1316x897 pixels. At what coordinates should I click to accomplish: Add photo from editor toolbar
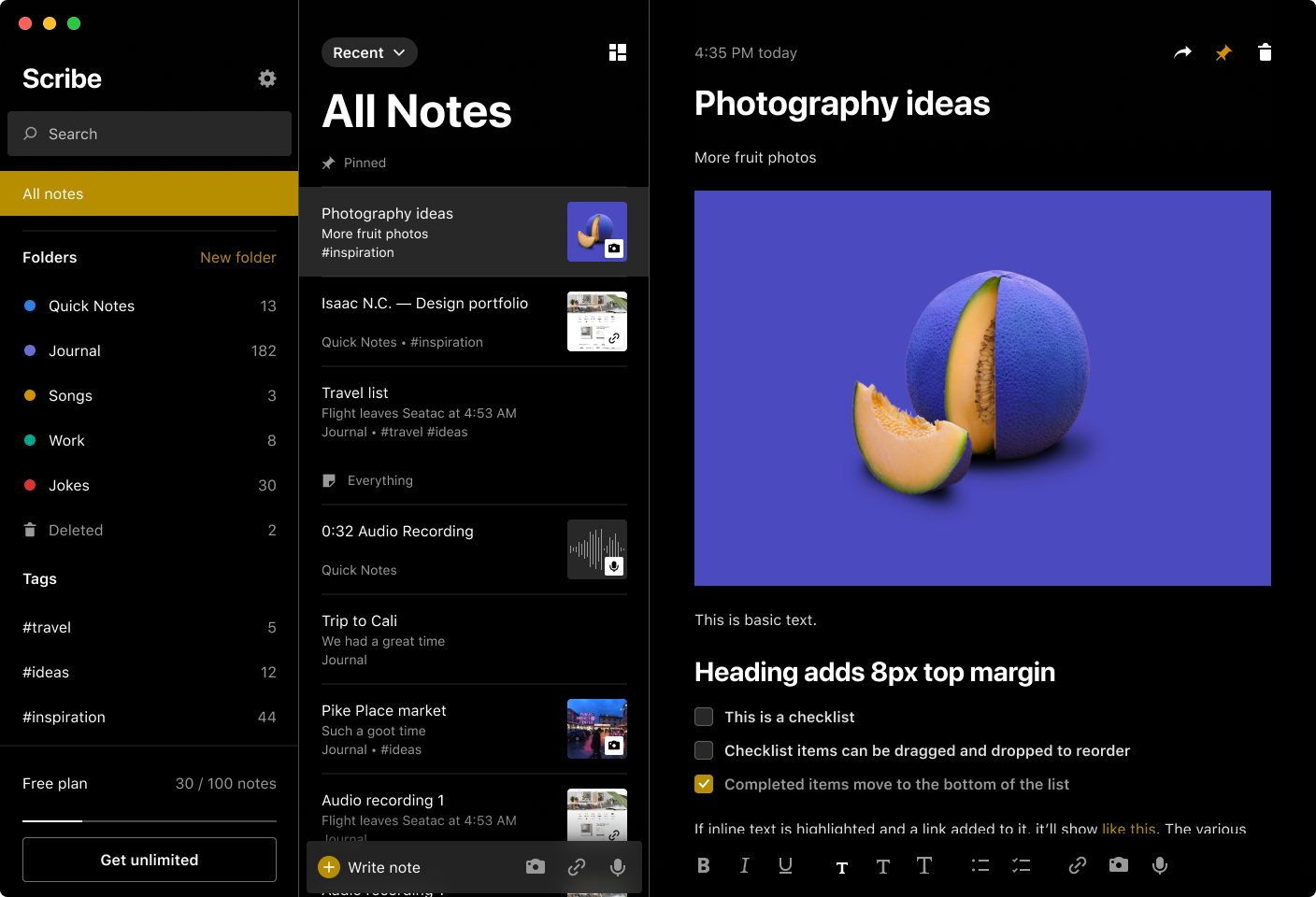click(x=1119, y=865)
